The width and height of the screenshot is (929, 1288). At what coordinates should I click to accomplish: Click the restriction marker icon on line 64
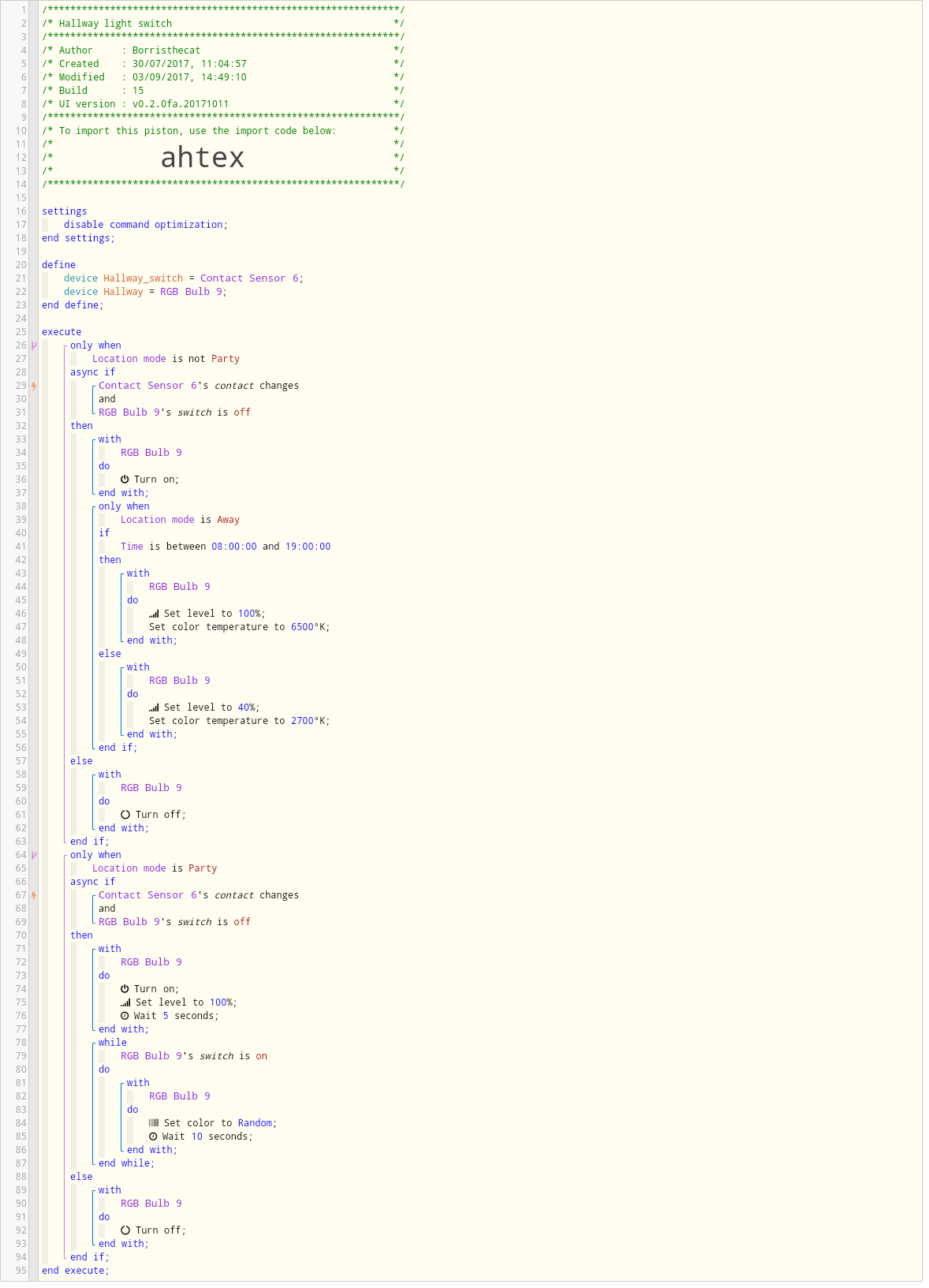pos(34,855)
